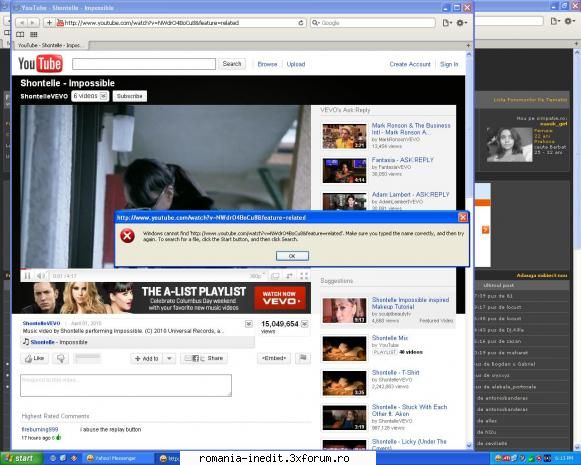Image resolution: width=581 pixels, height=465 pixels.
Task: Show bookmarks via the open book icon
Action: (x=20, y=34)
